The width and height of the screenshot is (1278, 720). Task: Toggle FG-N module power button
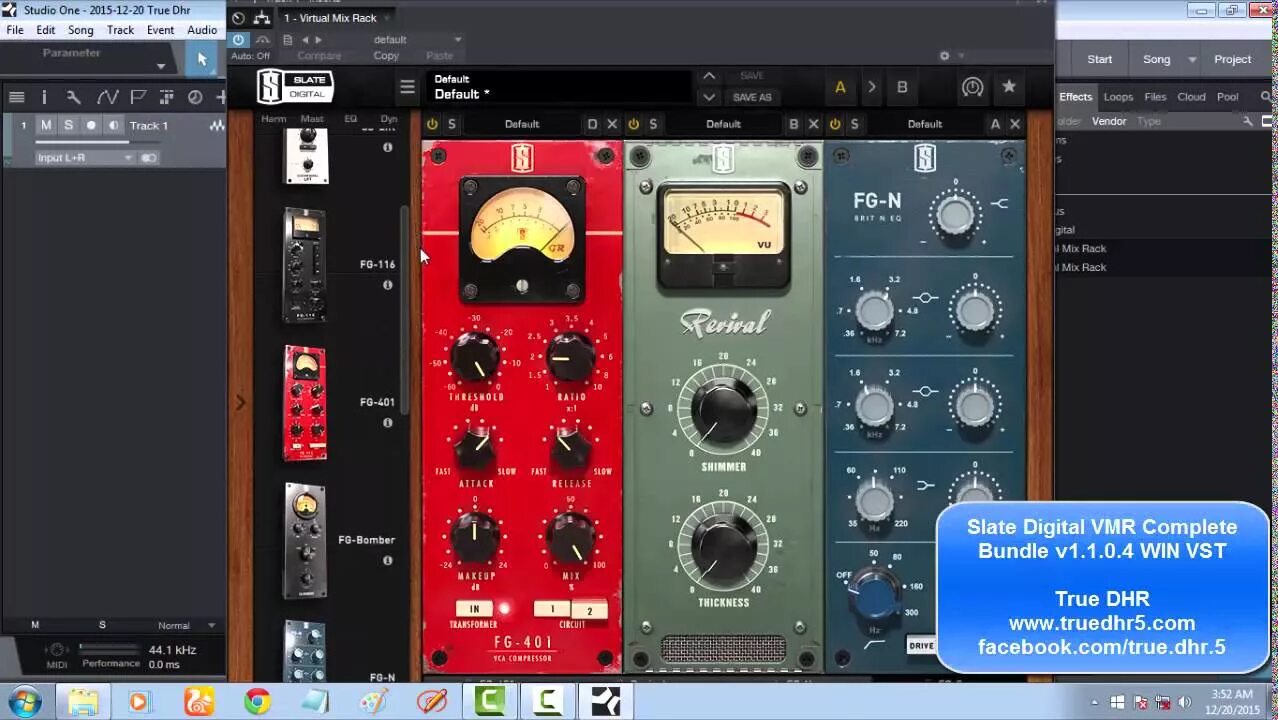[x=835, y=124]
